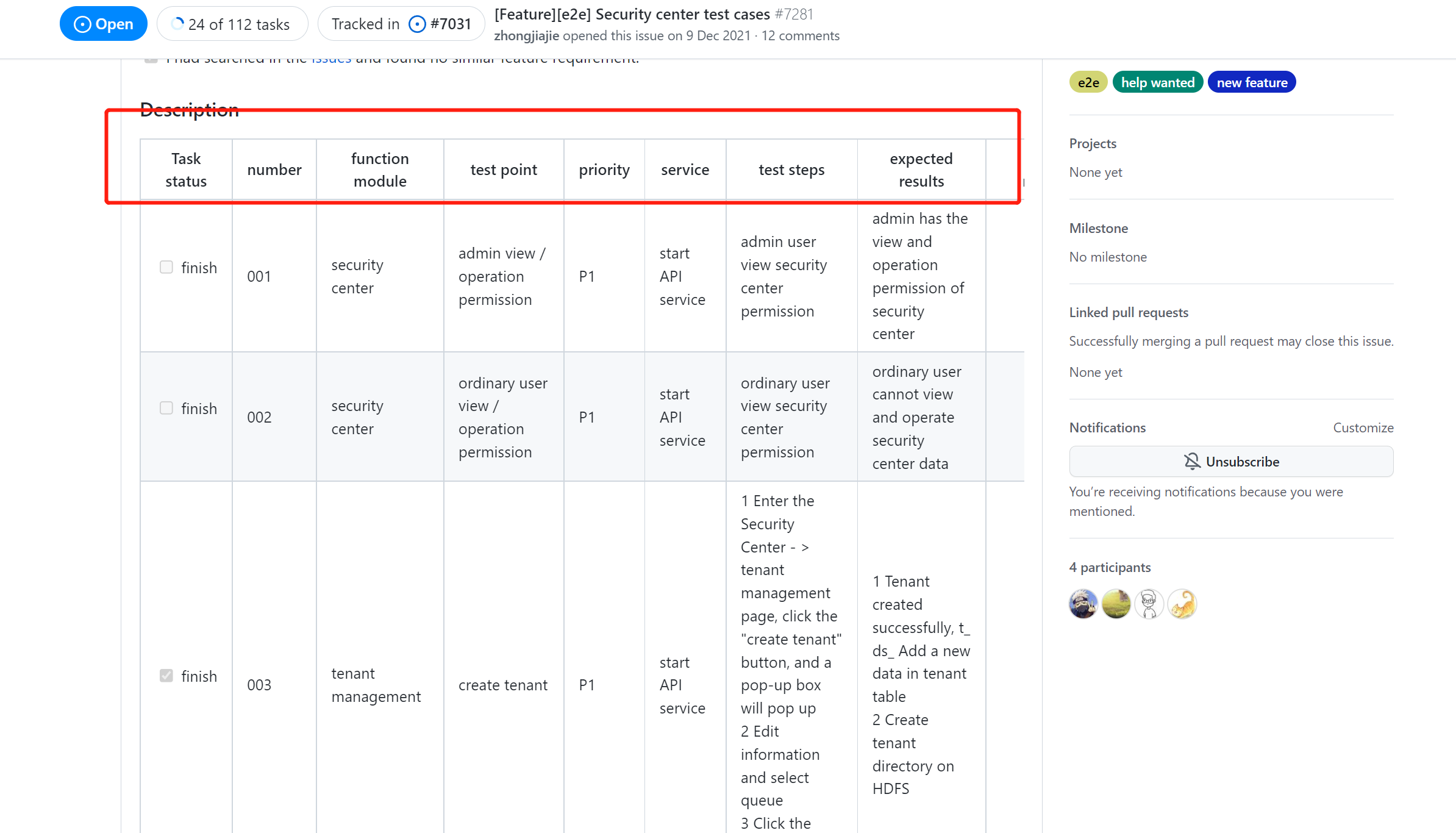Viewport: 1456px width, 833px height.
Task: Click the muted bell icon on Unsubscribe
Action: point(1192,462)
